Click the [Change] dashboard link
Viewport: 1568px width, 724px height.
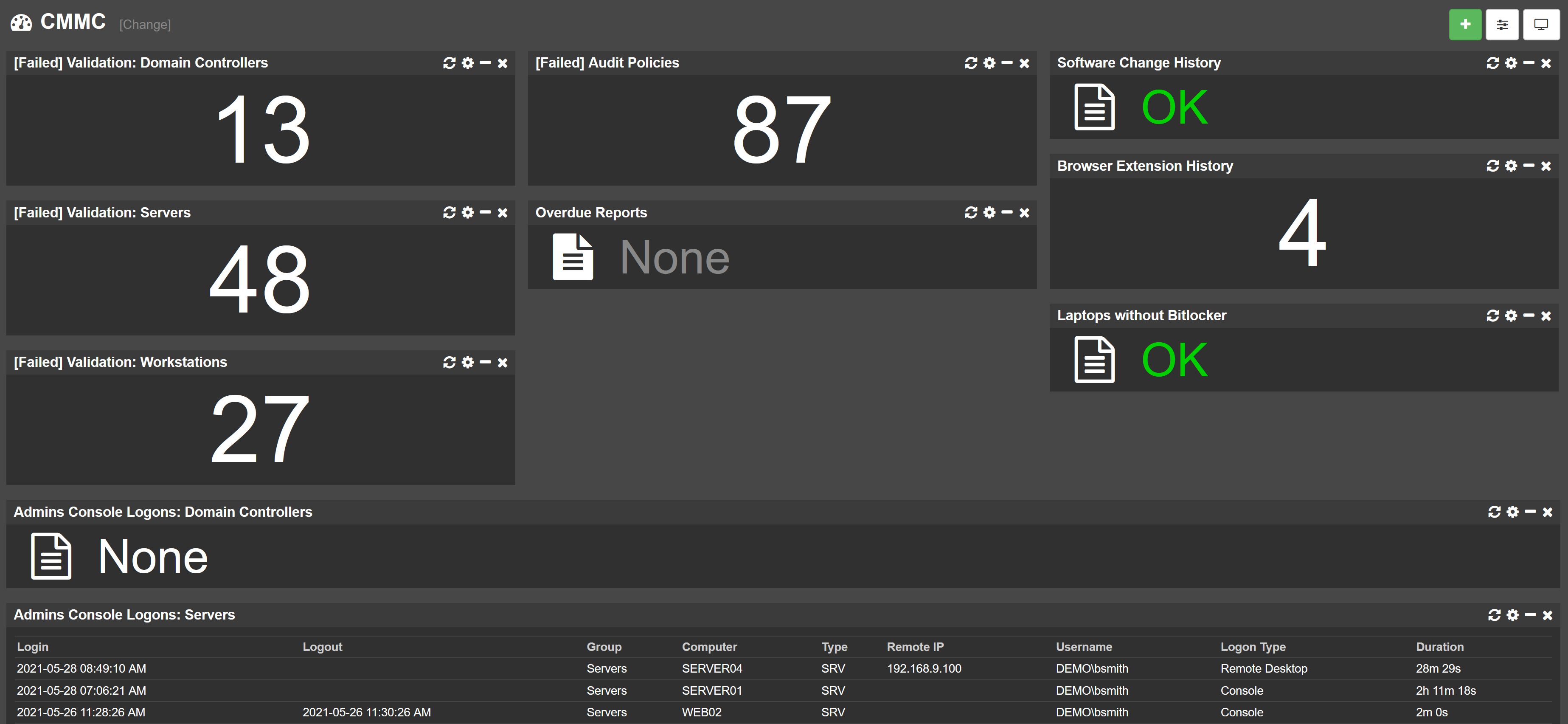pyautogui.click(x=145, y=24)
